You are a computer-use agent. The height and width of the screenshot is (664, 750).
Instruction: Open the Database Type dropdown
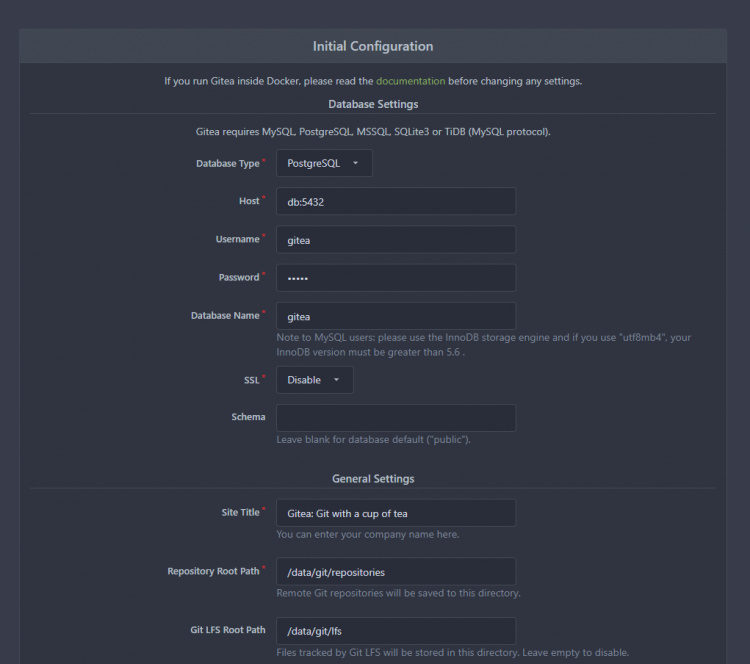tap(323, 163)
